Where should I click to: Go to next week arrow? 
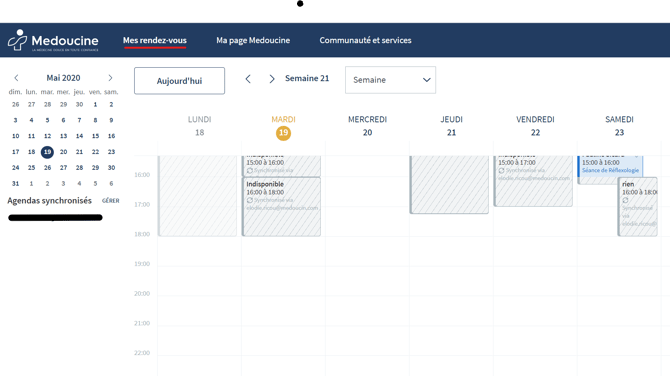tap(272, 79)
